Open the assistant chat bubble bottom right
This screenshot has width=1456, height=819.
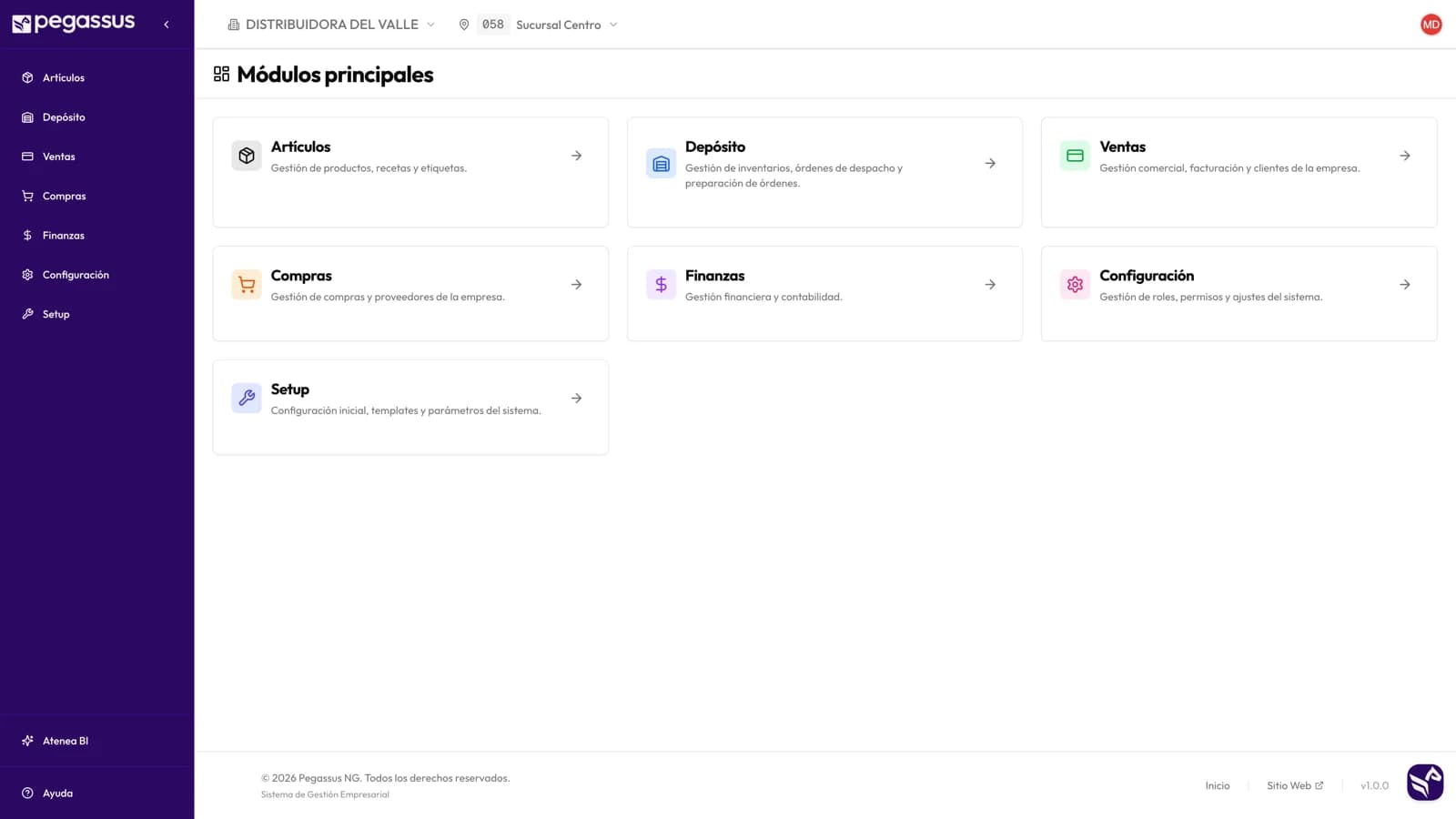point(1425,783)
